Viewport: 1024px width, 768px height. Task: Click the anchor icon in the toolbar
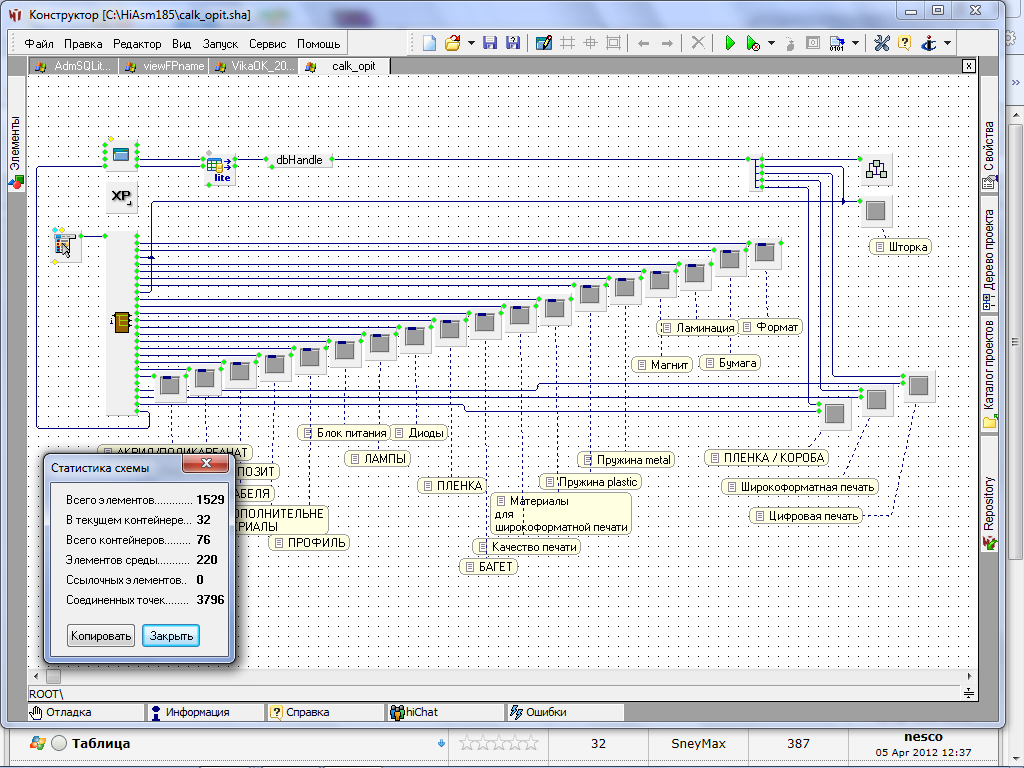tap(928, 43)
